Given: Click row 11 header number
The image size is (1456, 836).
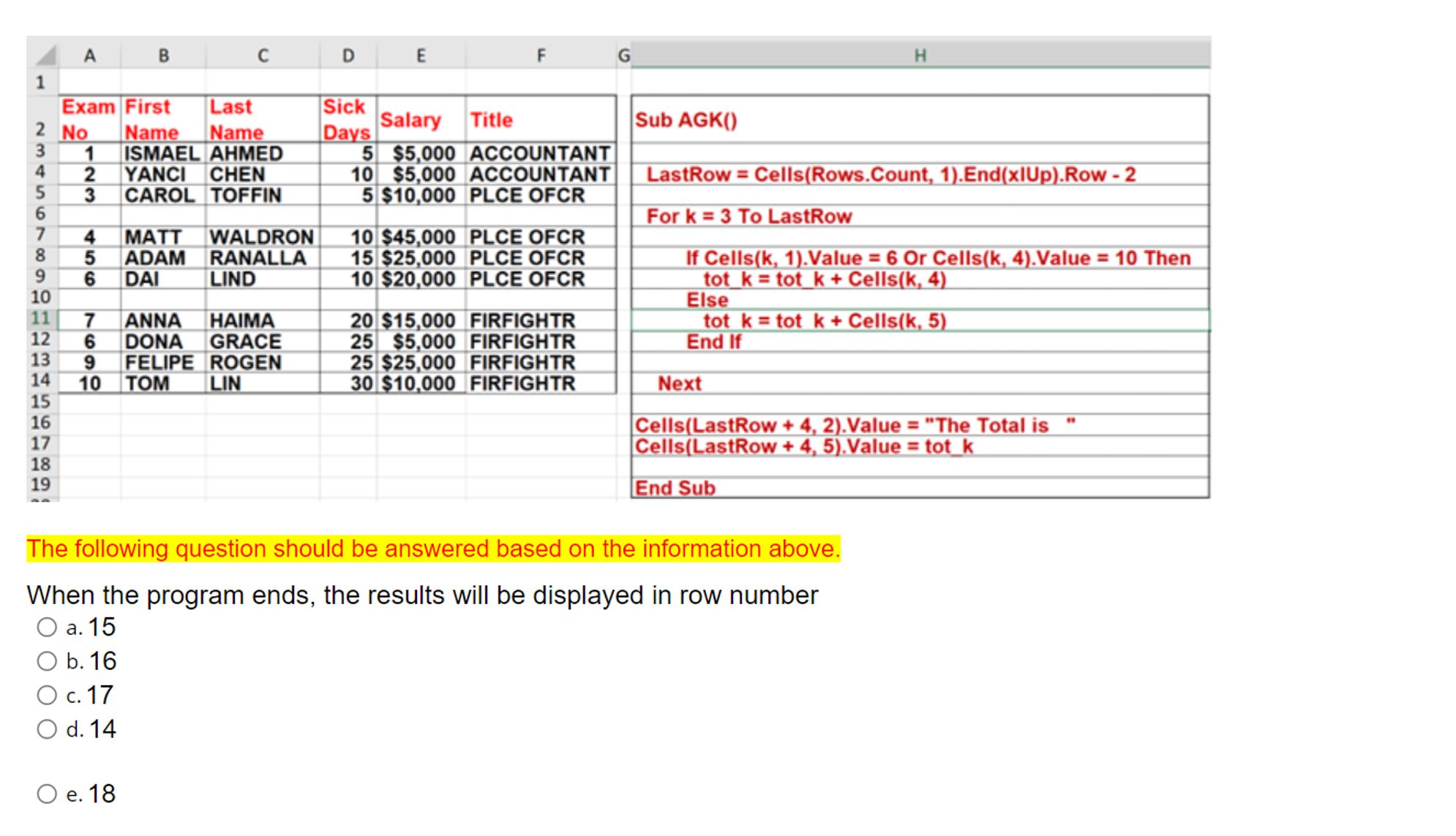Looking at the screenshot, I should point(41,319).
